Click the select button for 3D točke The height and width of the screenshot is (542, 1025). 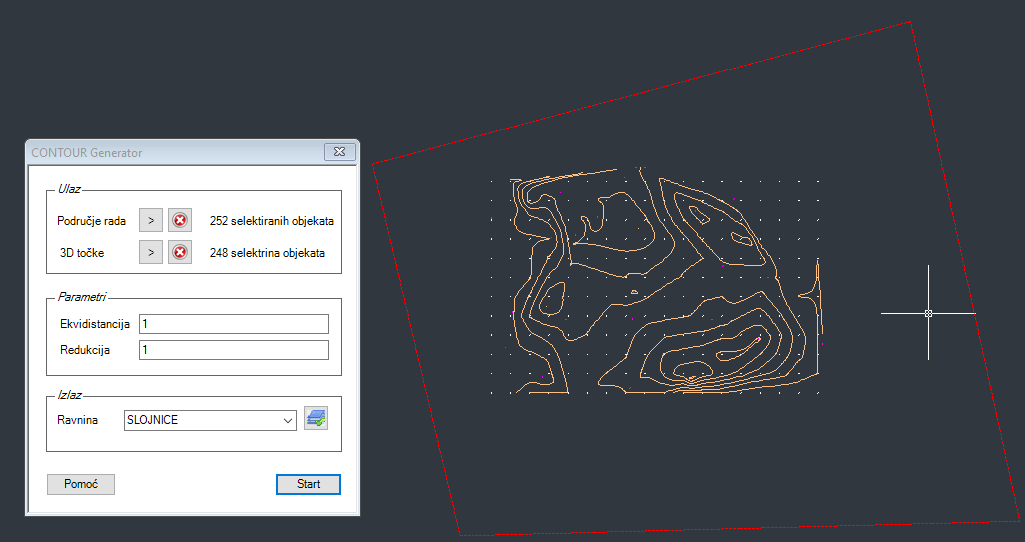tap(151, 252)
